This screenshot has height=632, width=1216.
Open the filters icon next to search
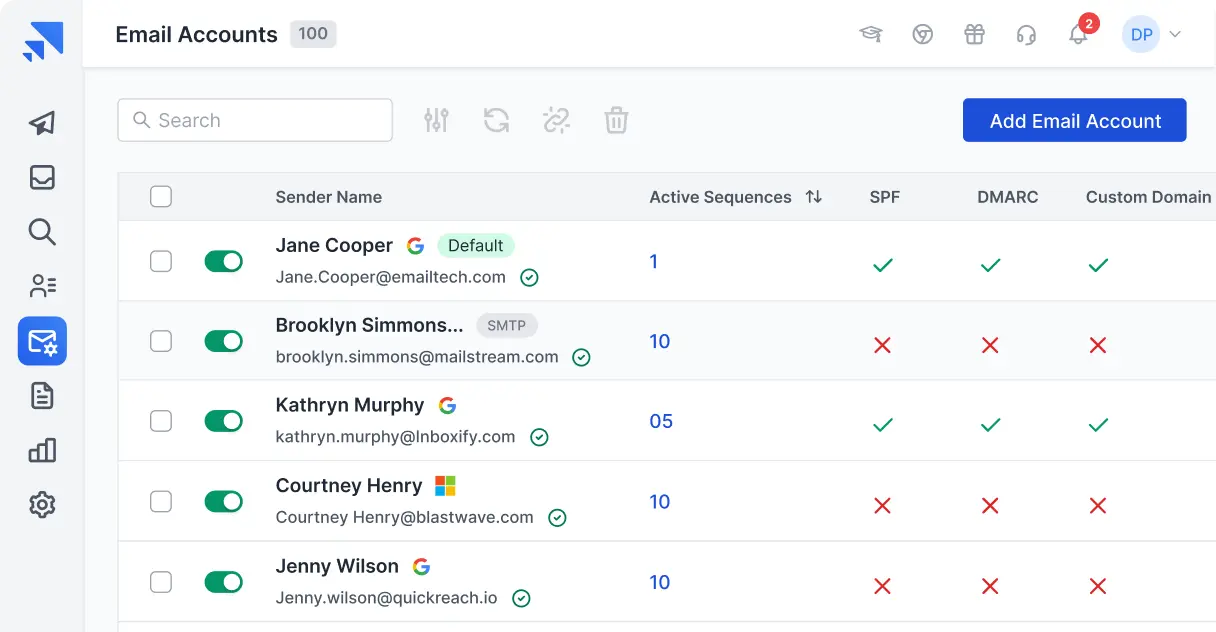pos(436,119)
